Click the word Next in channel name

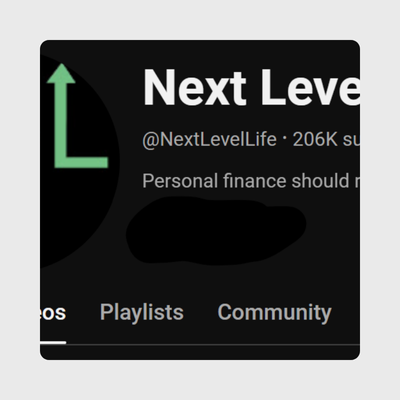pos(195,87)
